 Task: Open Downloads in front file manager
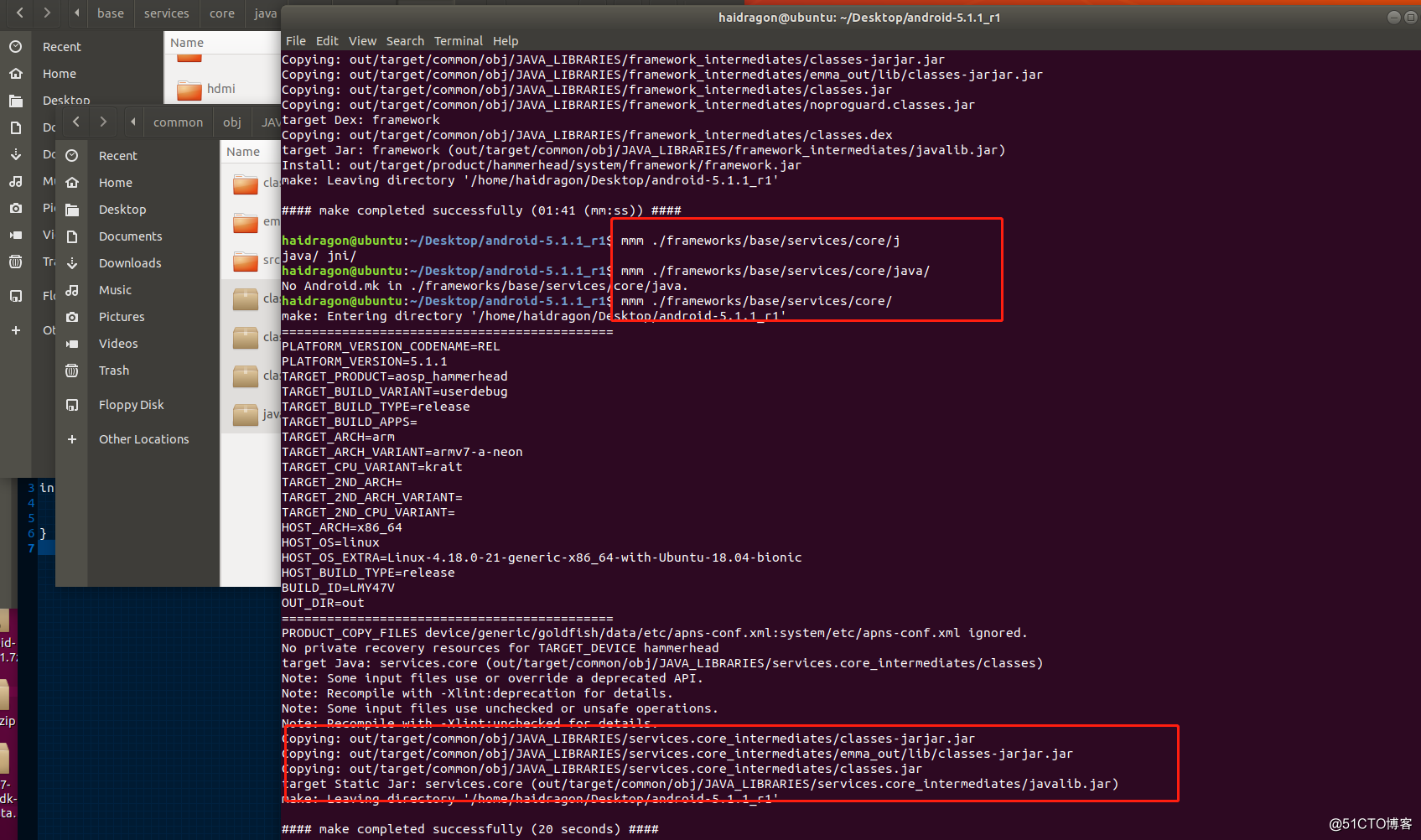[x=130, y=263]
